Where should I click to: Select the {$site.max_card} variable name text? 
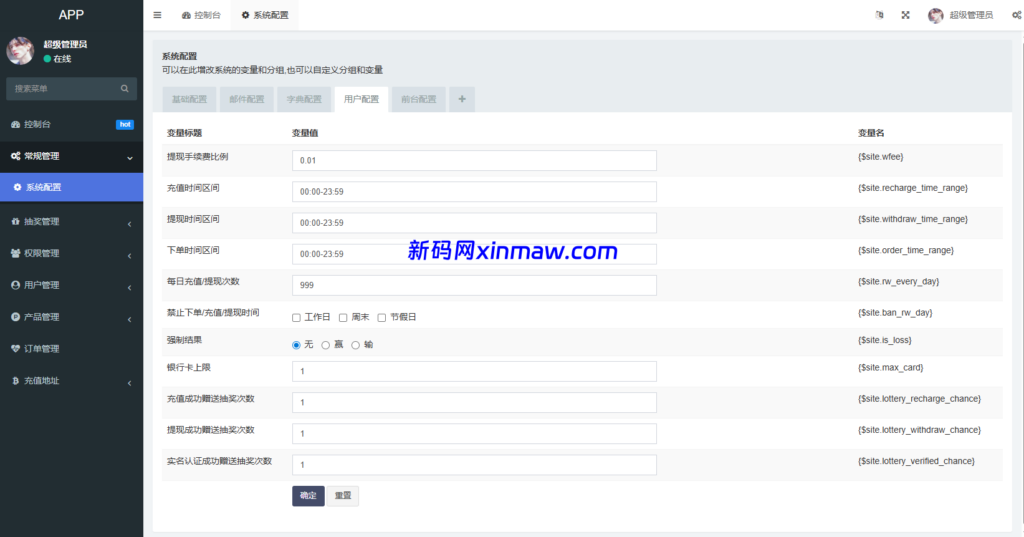[890, 368]
